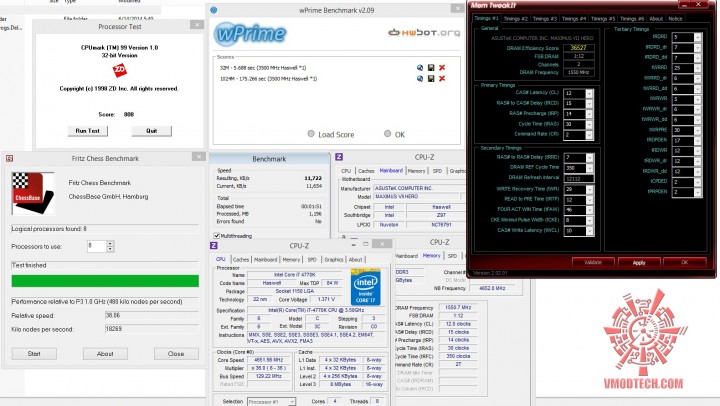Image resolution: width=720 pixels, height=406 pixels.
Task: Delete the 1024M wPrime score red X
Action: pos(442,79)
